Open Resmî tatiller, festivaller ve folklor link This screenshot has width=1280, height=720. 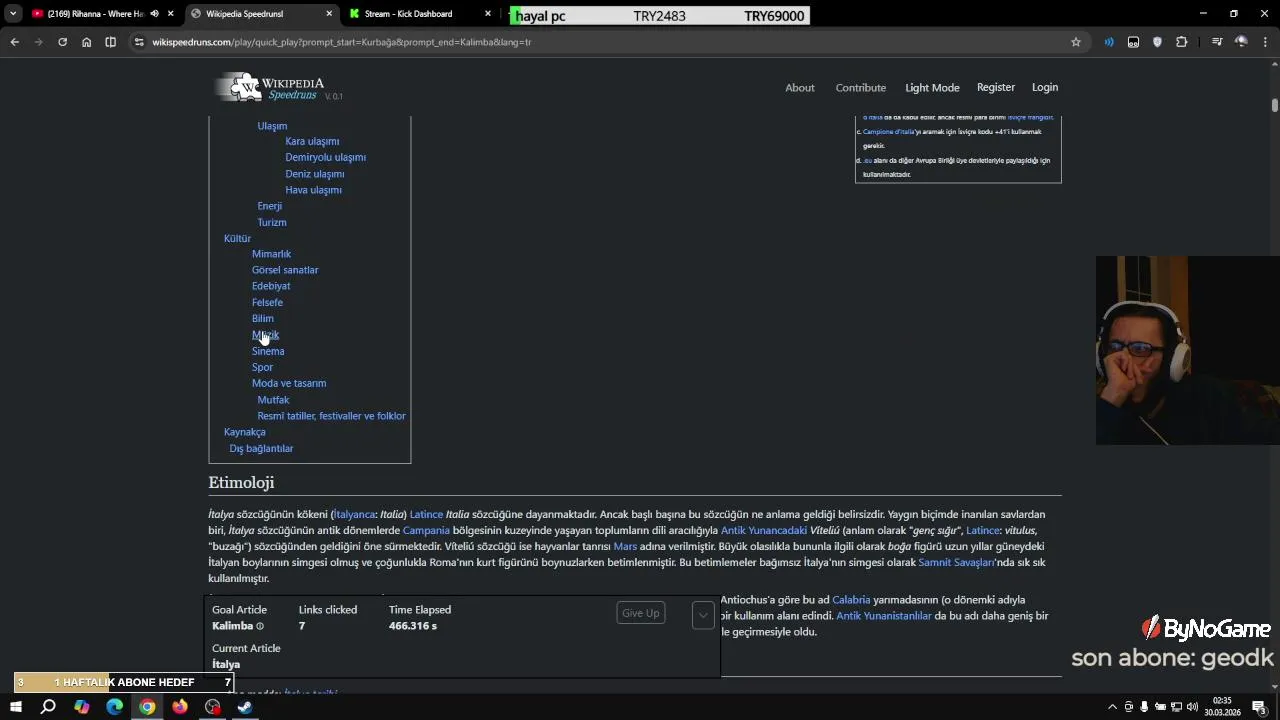[x=331, y=416]
